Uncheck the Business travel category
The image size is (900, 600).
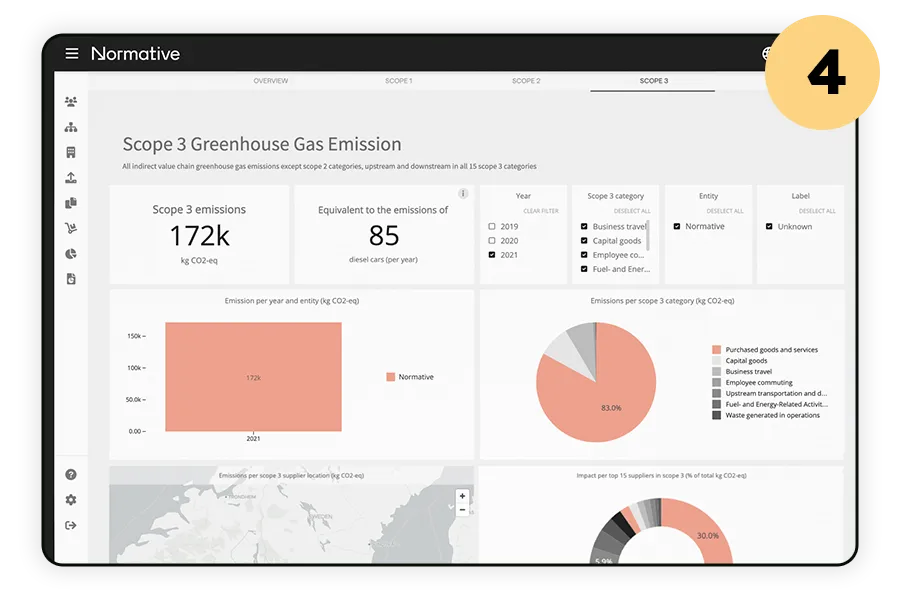584,226
